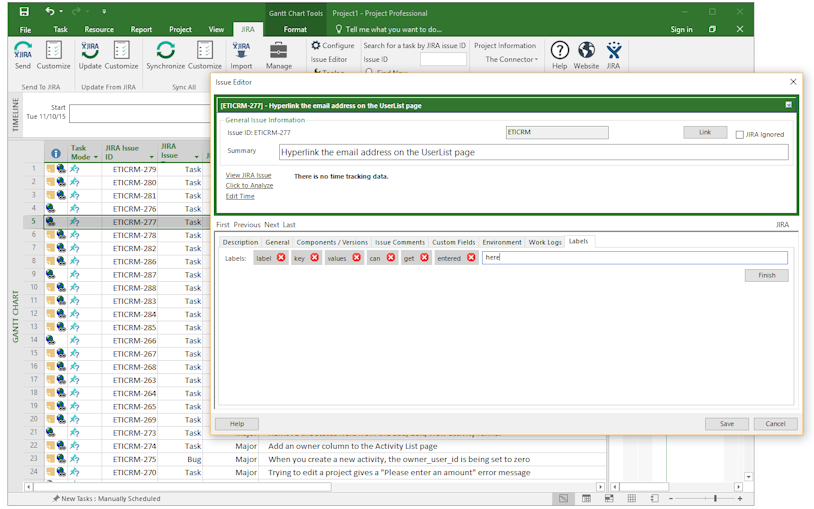Expand The Connector dropdown menu

pyautogui.click(x=511, y=60)
